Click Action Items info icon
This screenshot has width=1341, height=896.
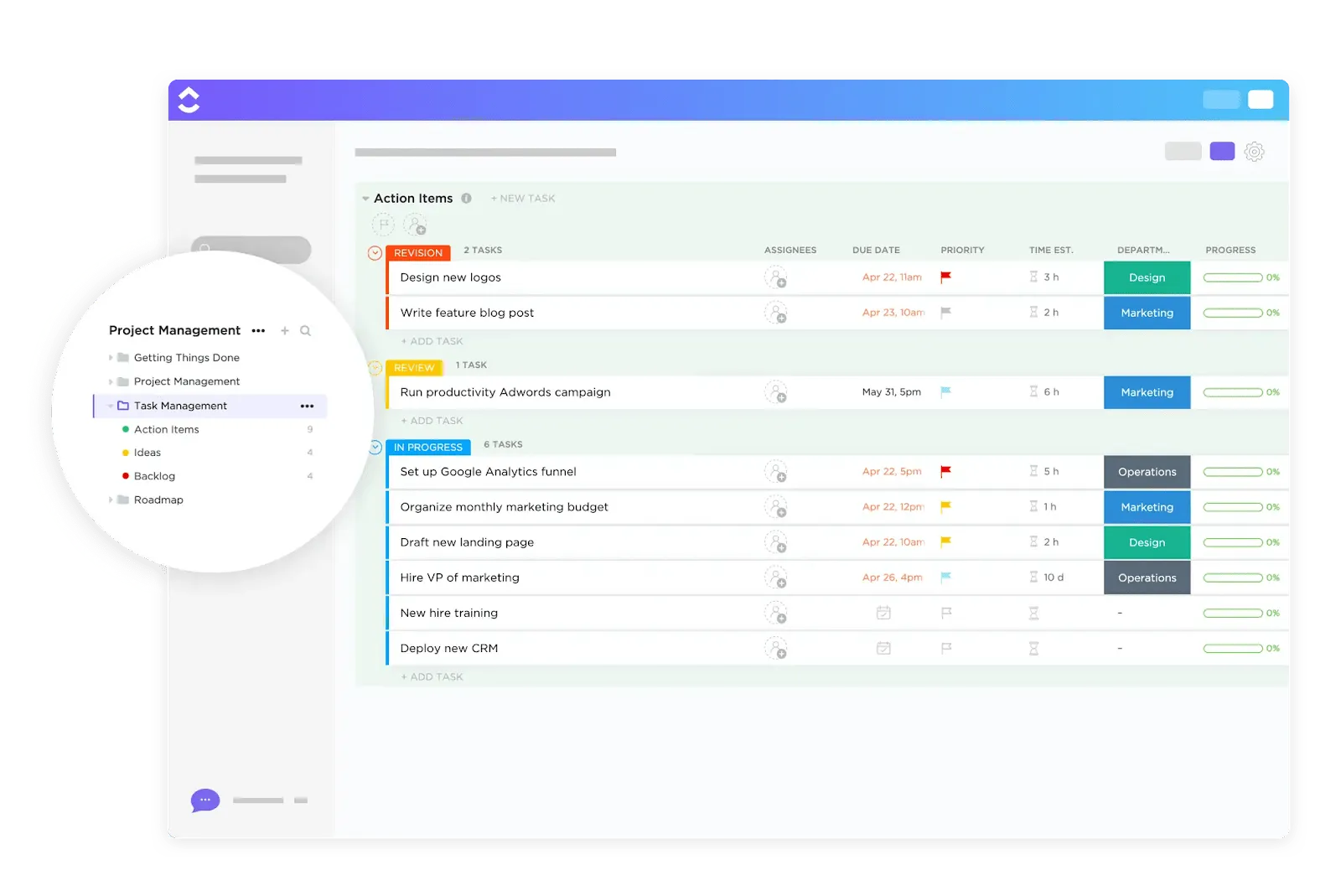pos(466,199)
